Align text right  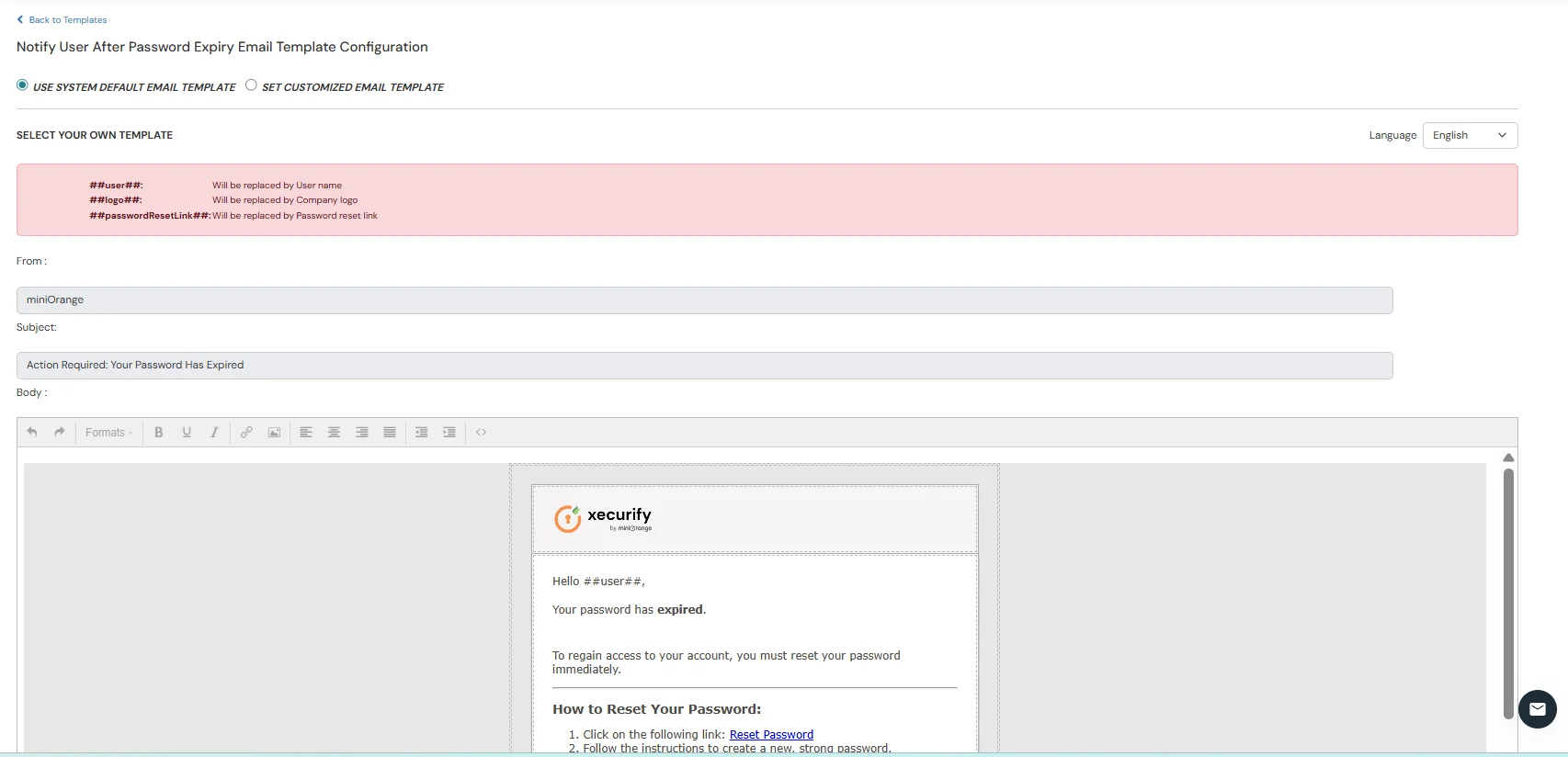362,432
